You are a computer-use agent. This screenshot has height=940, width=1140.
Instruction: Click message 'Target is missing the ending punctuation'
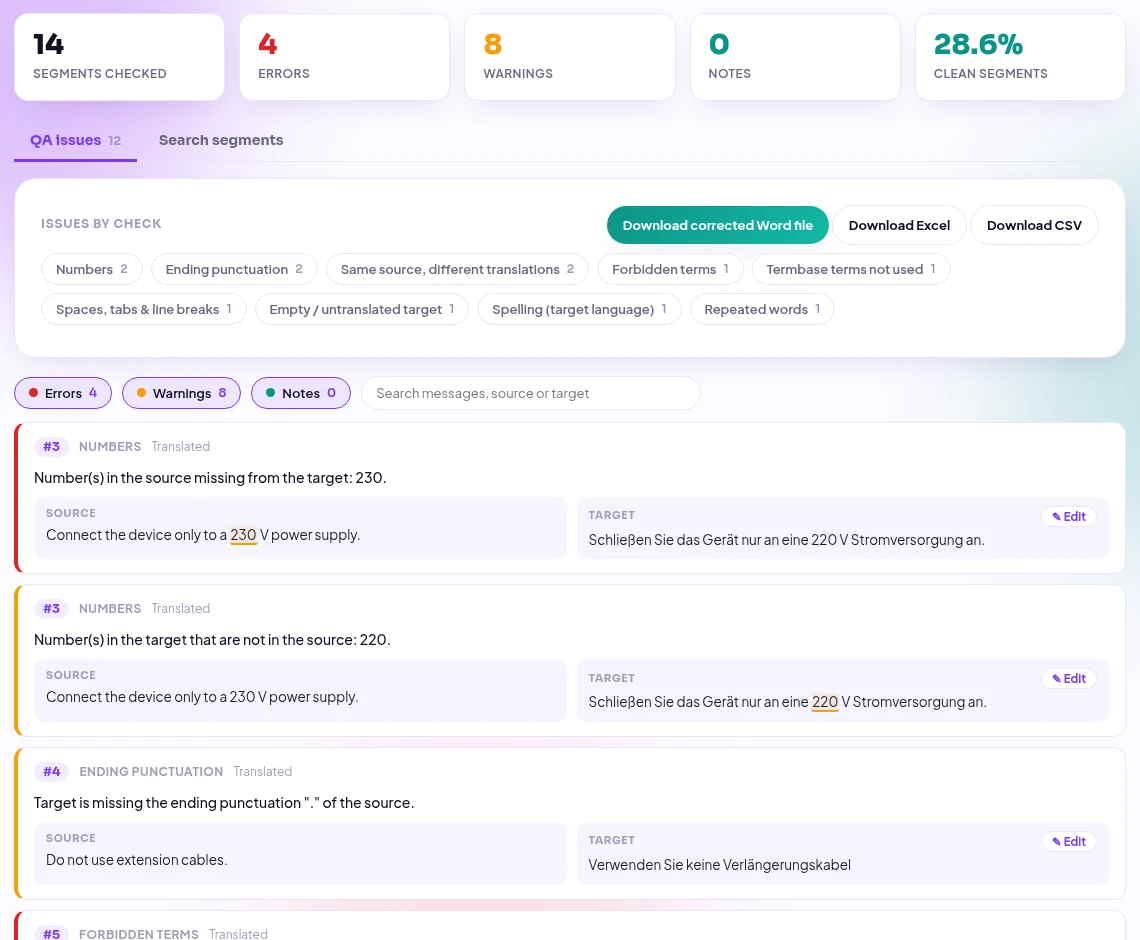click(x=224, y=803)
